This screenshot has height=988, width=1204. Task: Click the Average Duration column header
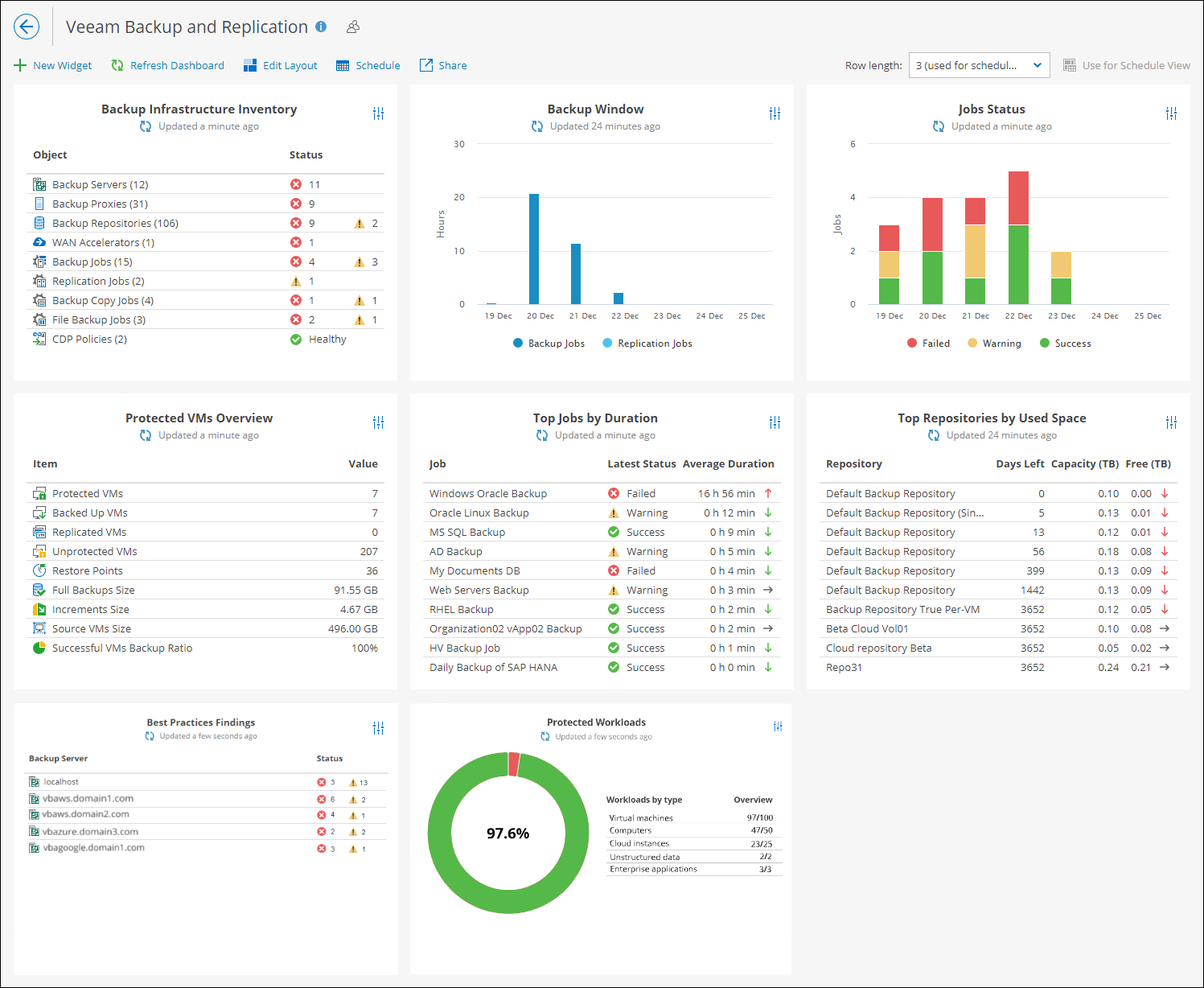728,464
